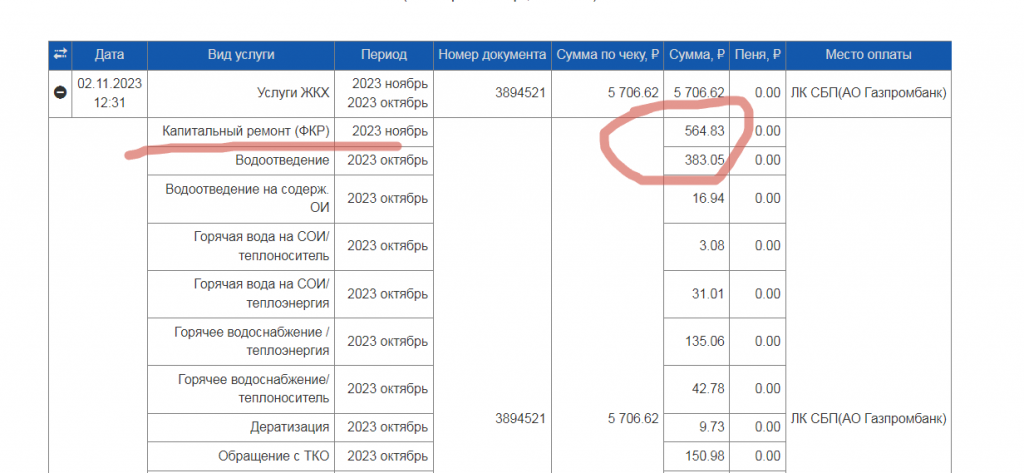Viewport: 1024px width, 473px height.
Task: Click the Пеня column header
Action: (756, 54)
